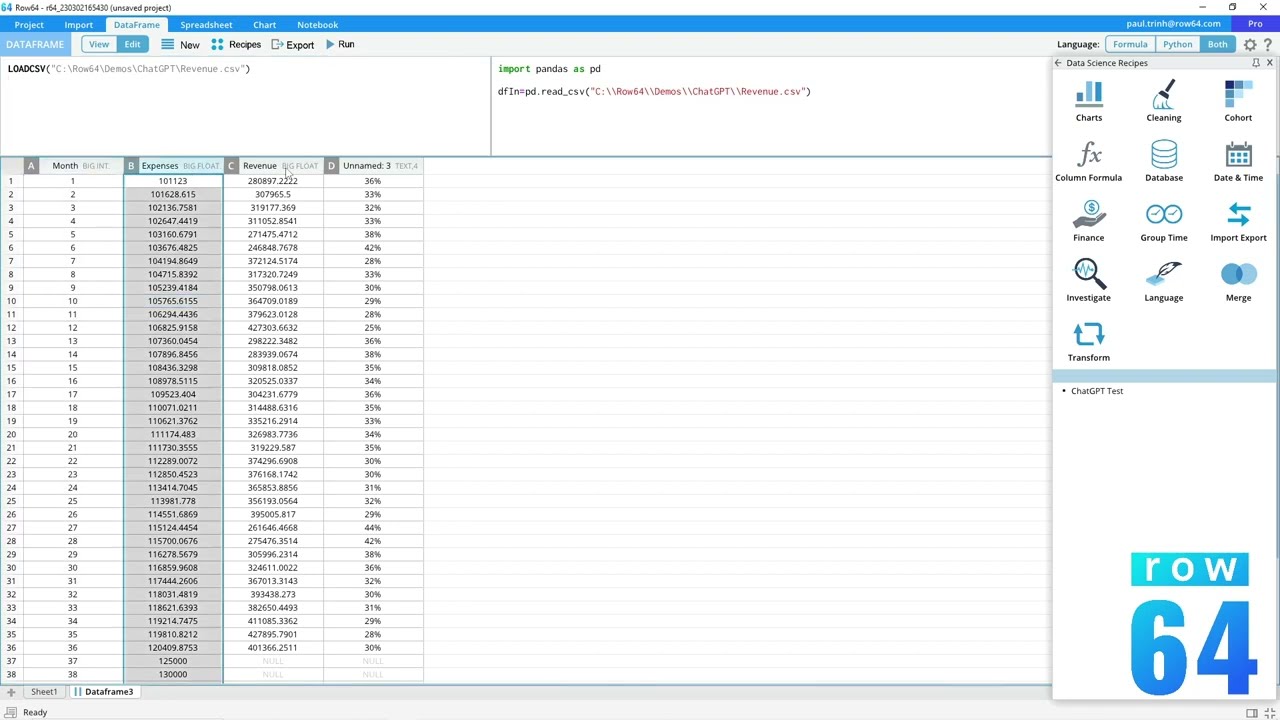
Task: Click Export in the toolbar
Action: [x=292, y=44]
